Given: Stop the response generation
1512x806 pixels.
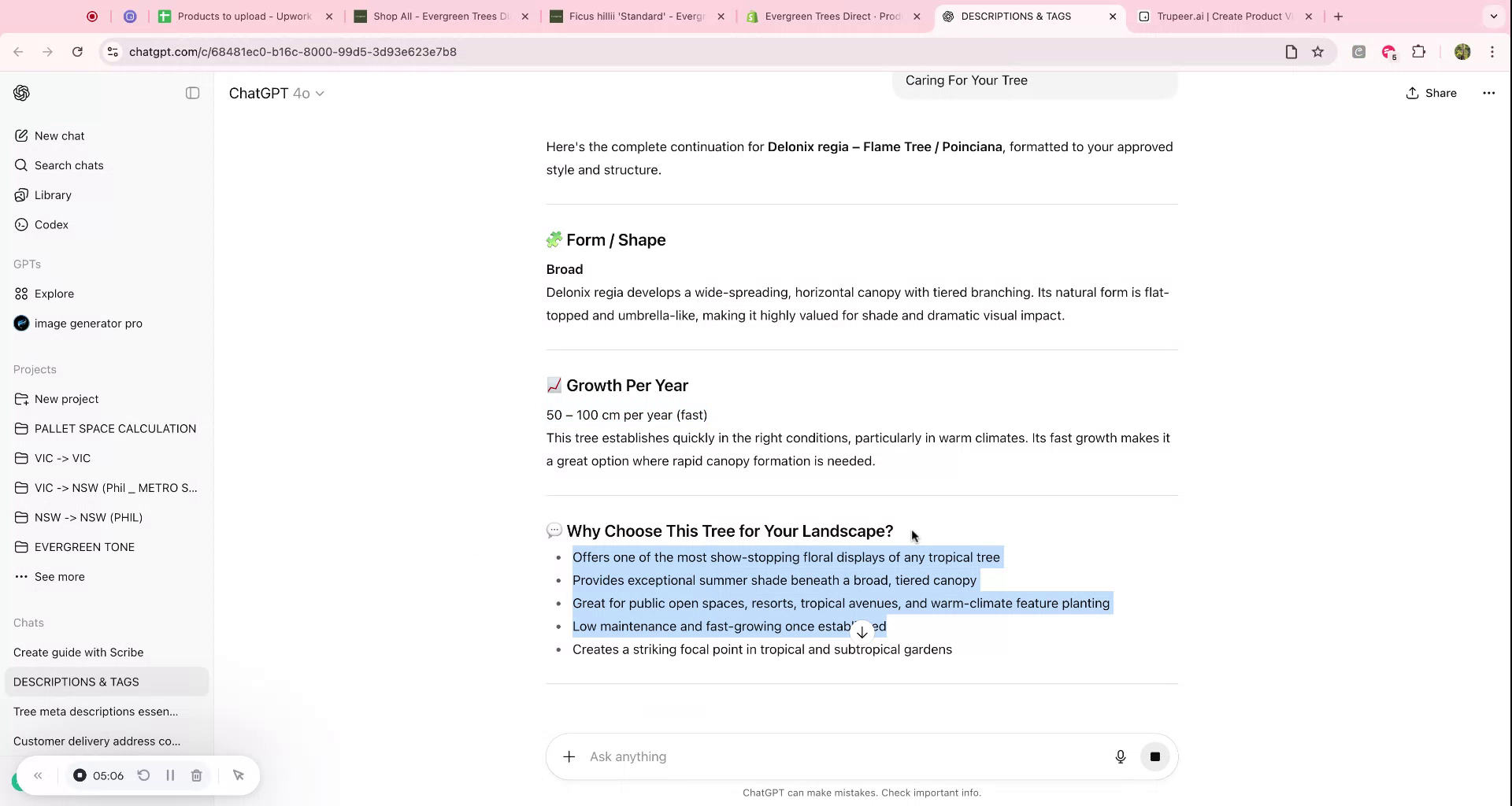Looking at the screenshot, I should pos(1155,756).
